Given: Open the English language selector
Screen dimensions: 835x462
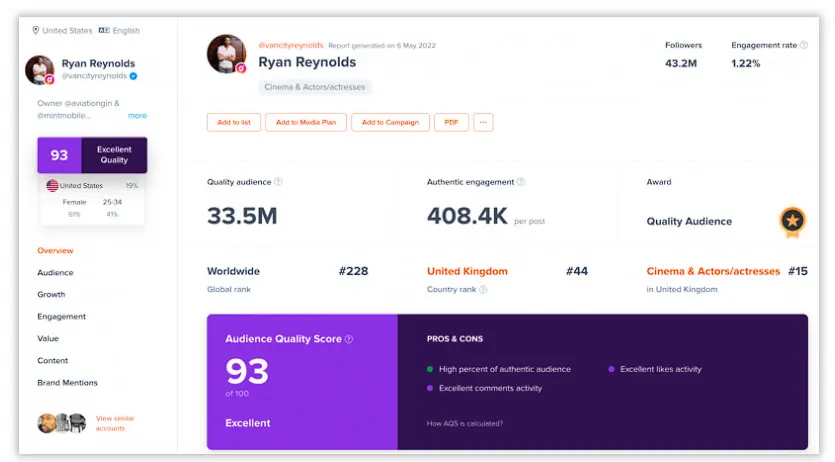Looking at the screenshot, I should coord(119,30).
